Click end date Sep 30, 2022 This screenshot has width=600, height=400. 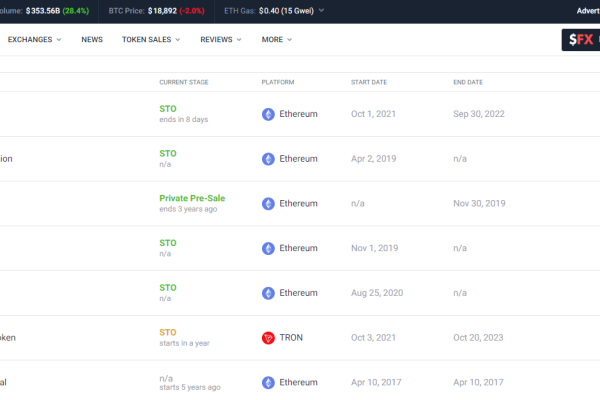coord(479,114)
